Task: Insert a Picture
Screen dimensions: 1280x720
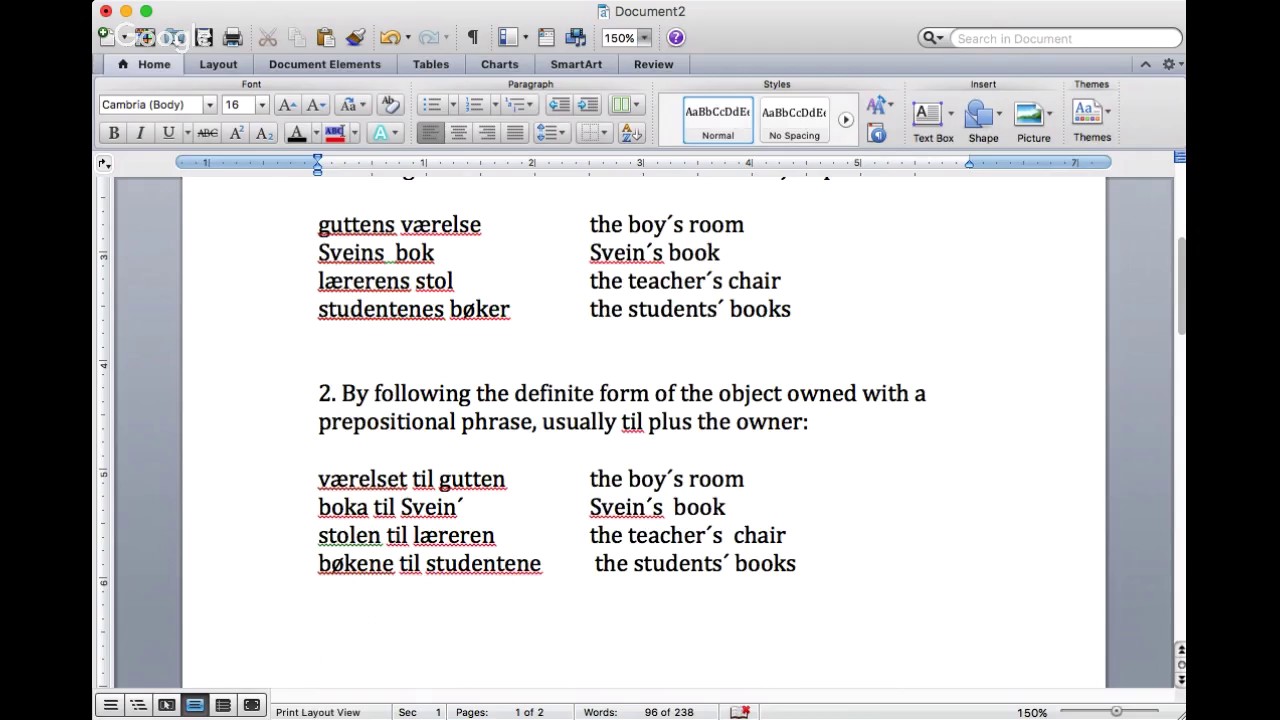Action: pyautogui.click(x=1034, y=122)
